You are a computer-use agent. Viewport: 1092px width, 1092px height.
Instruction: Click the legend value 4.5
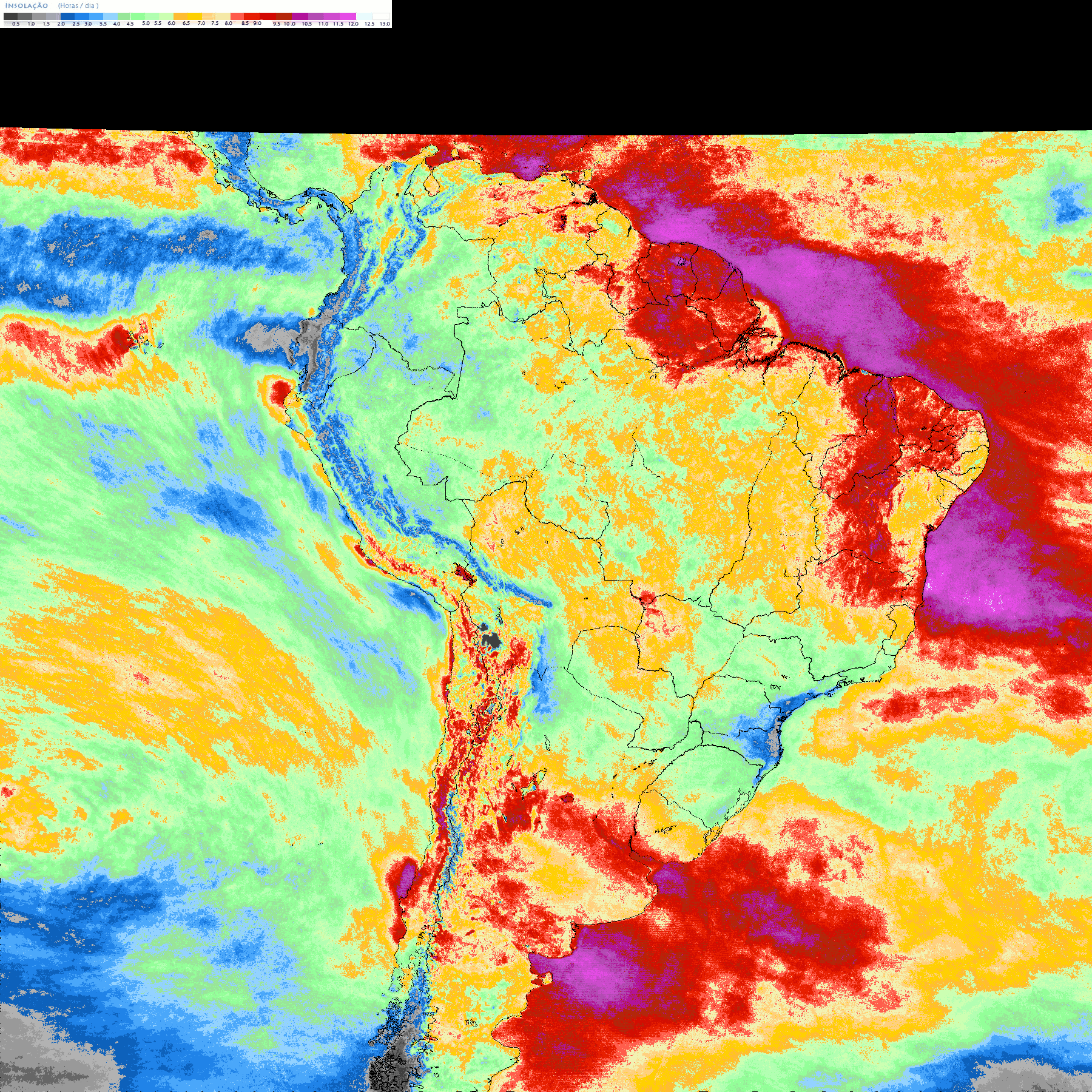(x=130, y=24)
